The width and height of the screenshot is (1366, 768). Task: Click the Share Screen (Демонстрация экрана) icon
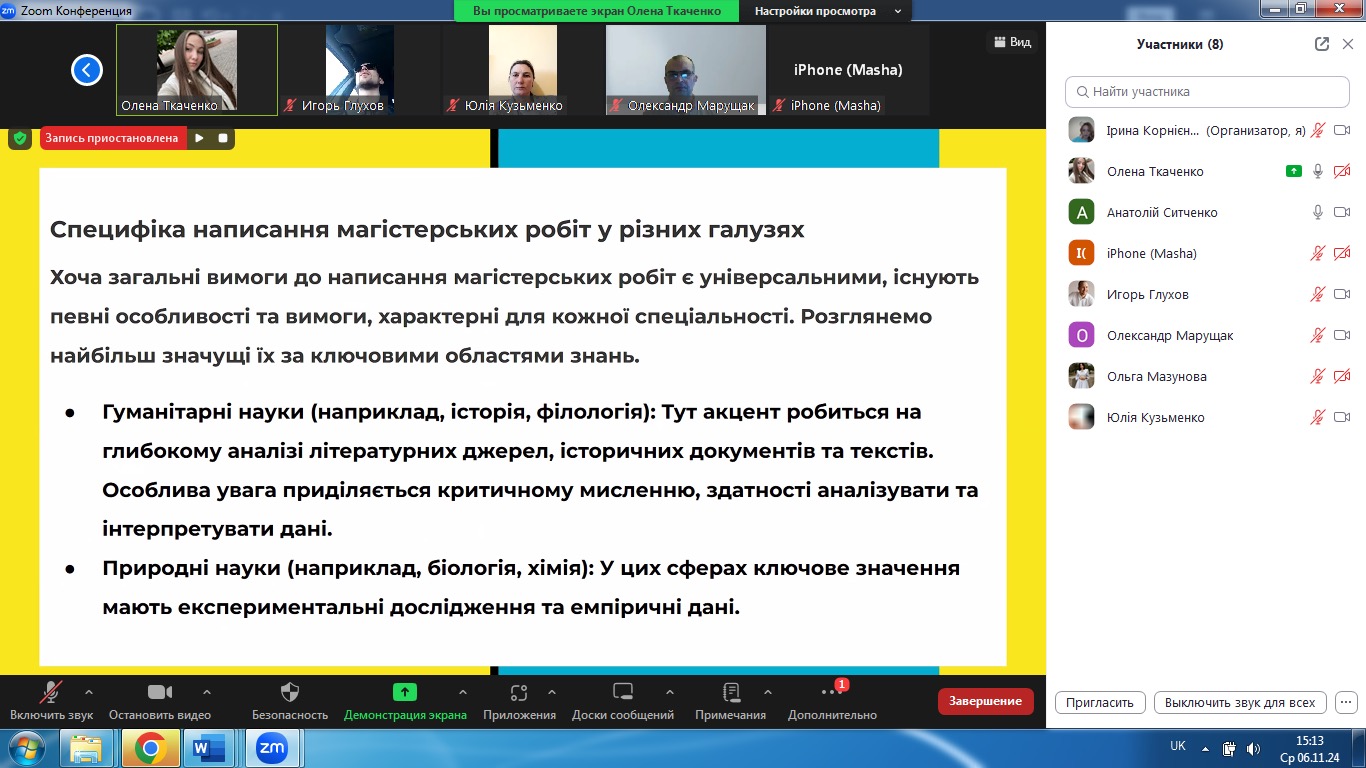click(x=404, y=692)
